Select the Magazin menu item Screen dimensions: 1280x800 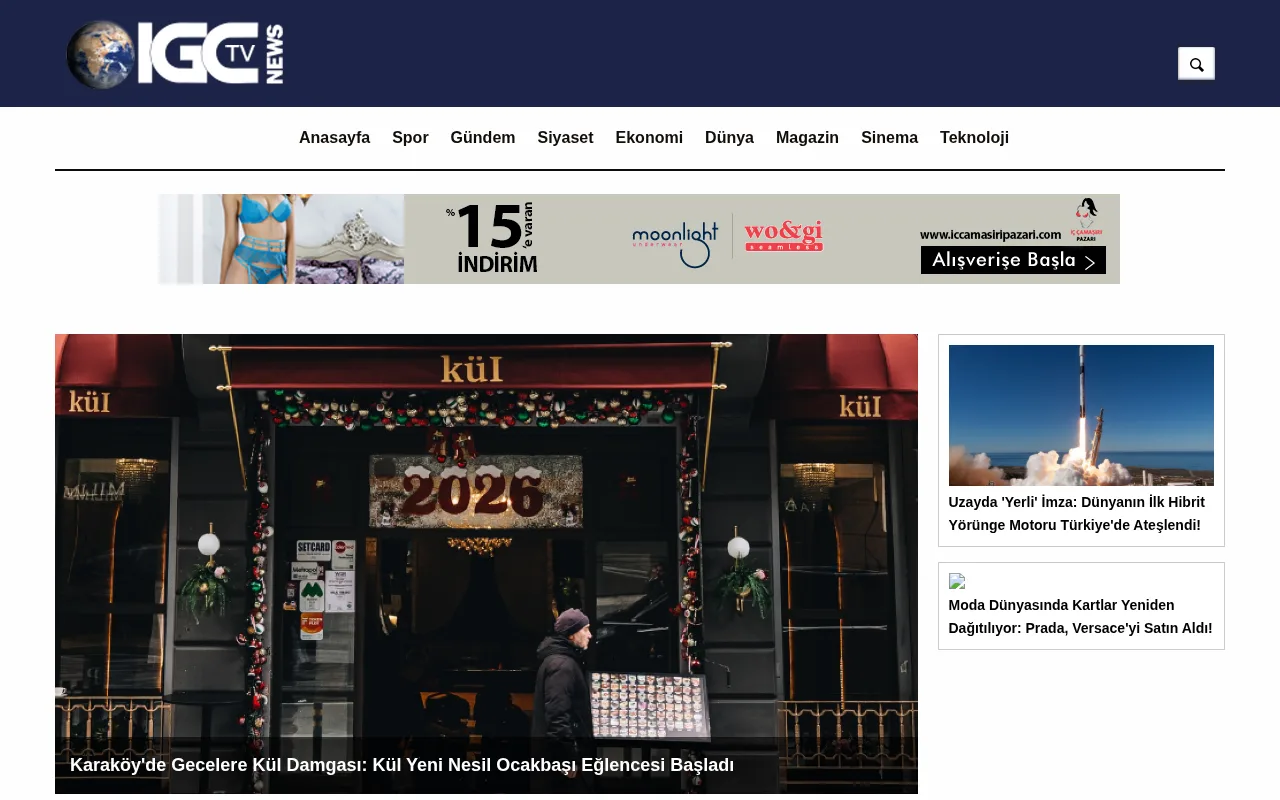[x=807, y=138]
